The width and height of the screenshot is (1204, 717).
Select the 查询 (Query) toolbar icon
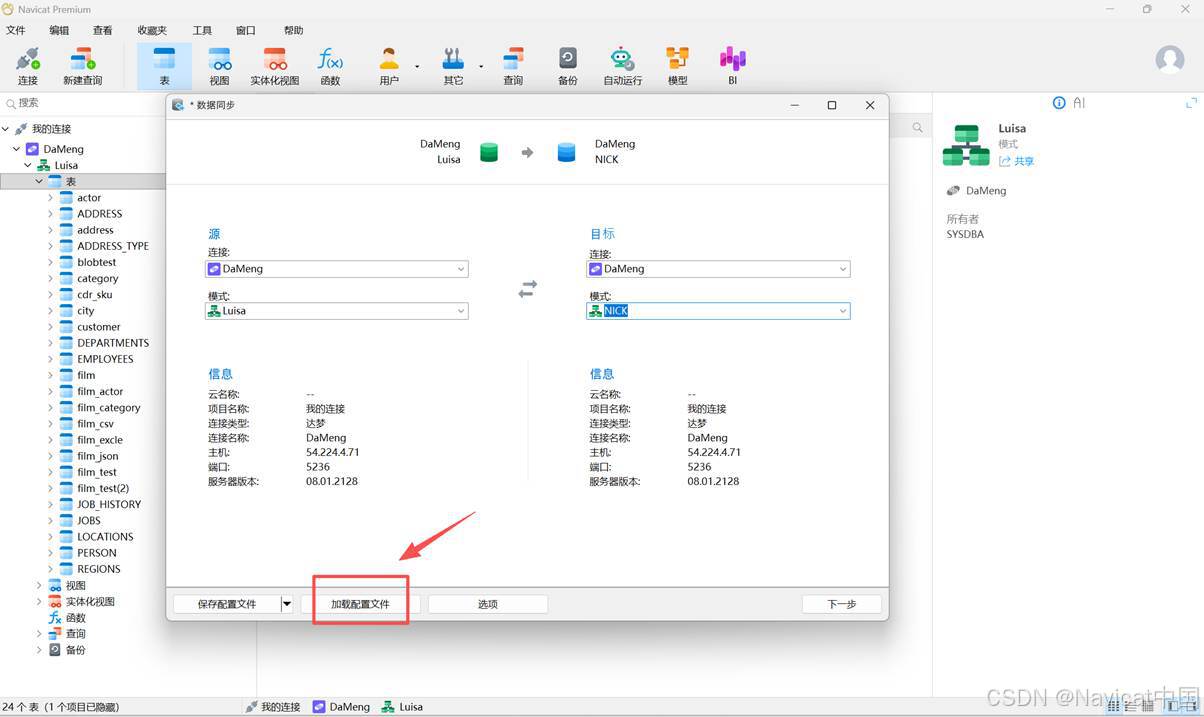(513, 66)
